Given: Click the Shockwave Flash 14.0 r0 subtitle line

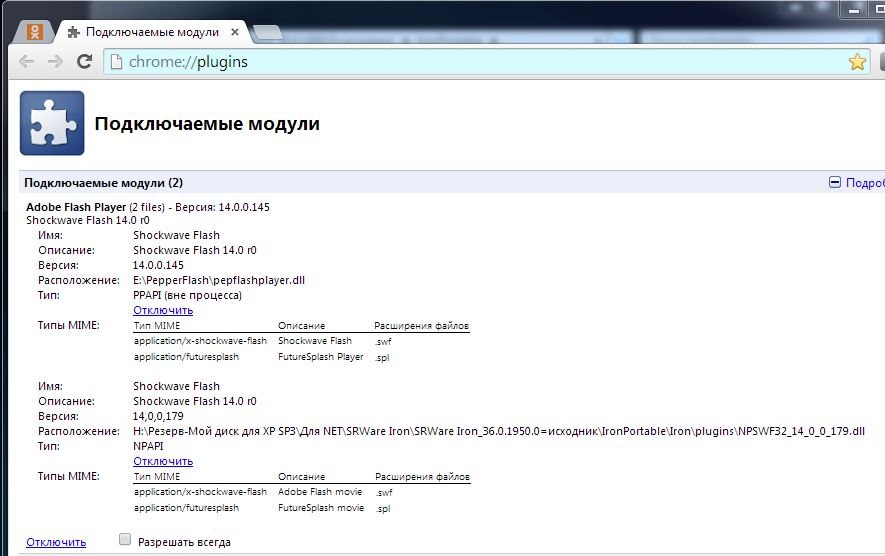Looking at the screenshot, I should (x=87, y=220).
